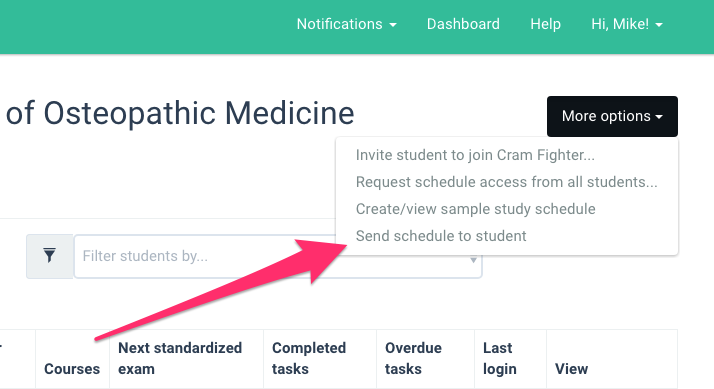Sort by Next standardized exam column
Image resolution: width=714 pixels, height=389 pixels.
click(x=180, y=358)
